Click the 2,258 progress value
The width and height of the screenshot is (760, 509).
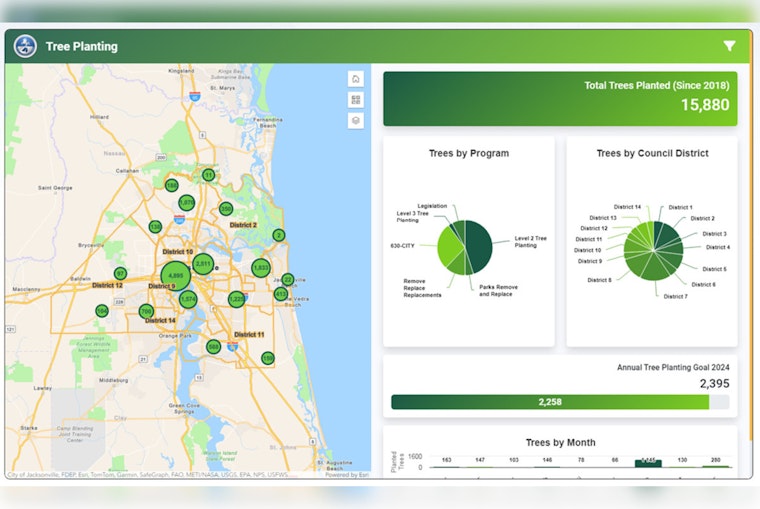click(550, 402)
